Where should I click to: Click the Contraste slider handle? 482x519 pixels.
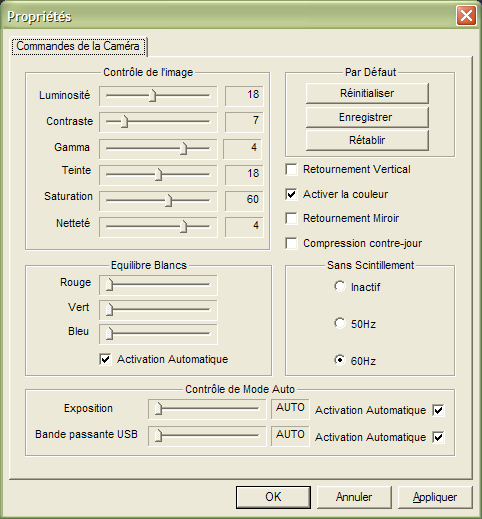pyautogui.click(x=124, y=122)
